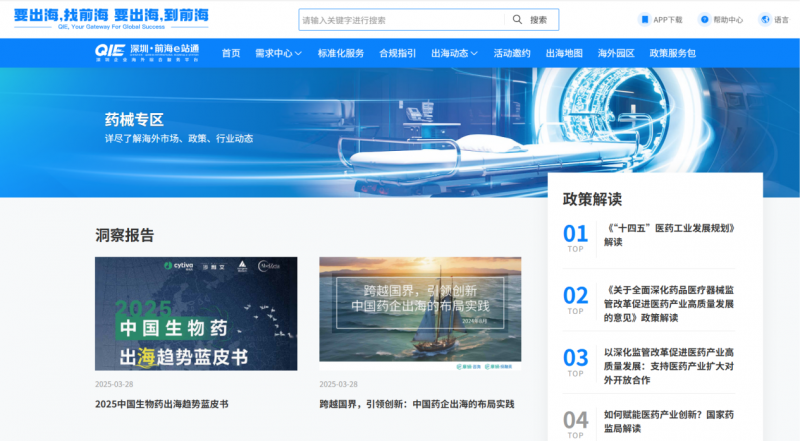Viewport: 800px width, 441px height.
Task: Expand the 需求中心 dropdown menu
Action: tap(278, 53)
